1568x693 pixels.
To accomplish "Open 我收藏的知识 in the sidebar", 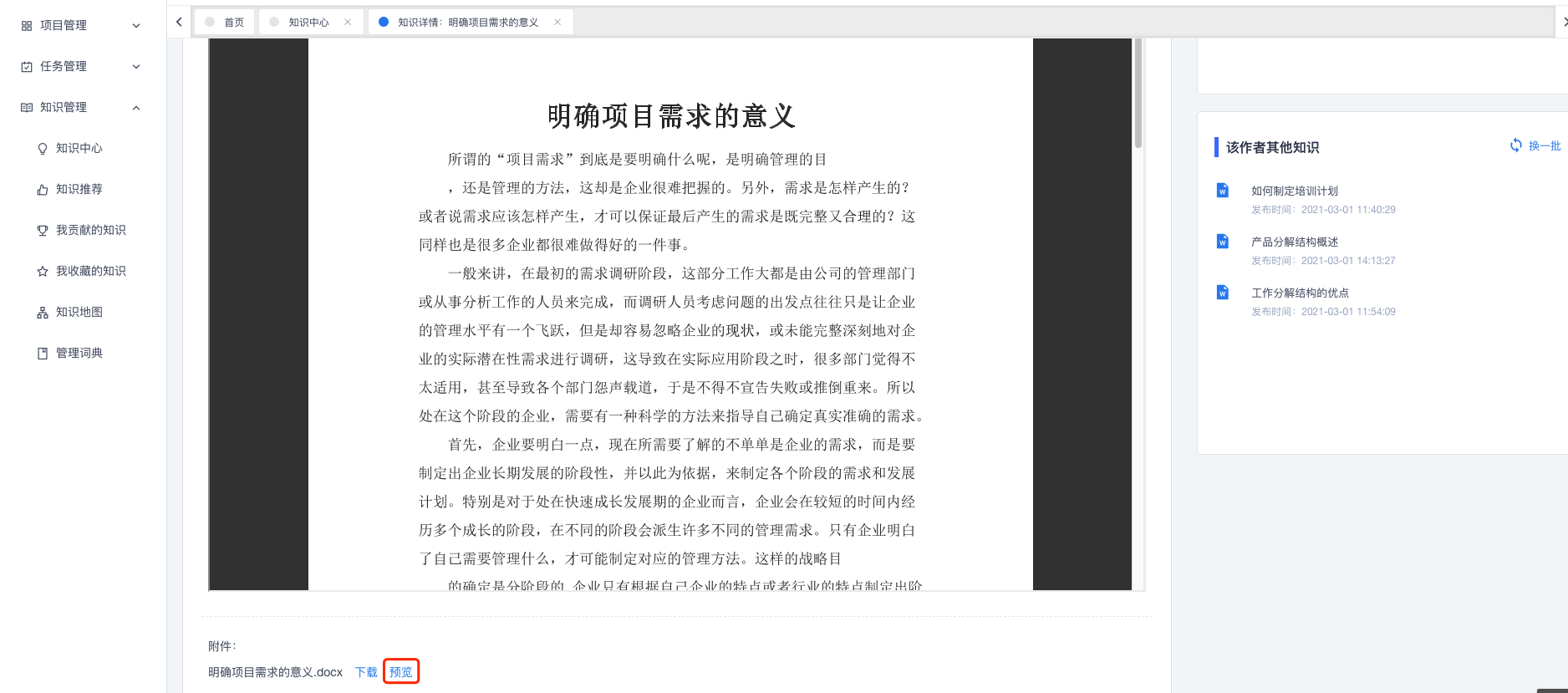I will click(x=91, y=272).
